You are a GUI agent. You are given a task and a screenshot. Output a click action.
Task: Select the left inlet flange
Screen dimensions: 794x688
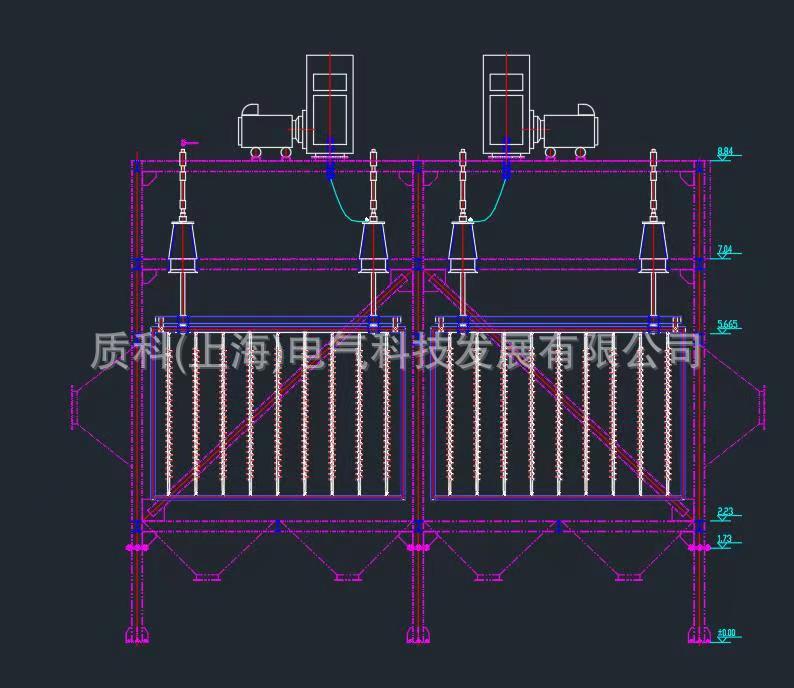coord(74,407)
